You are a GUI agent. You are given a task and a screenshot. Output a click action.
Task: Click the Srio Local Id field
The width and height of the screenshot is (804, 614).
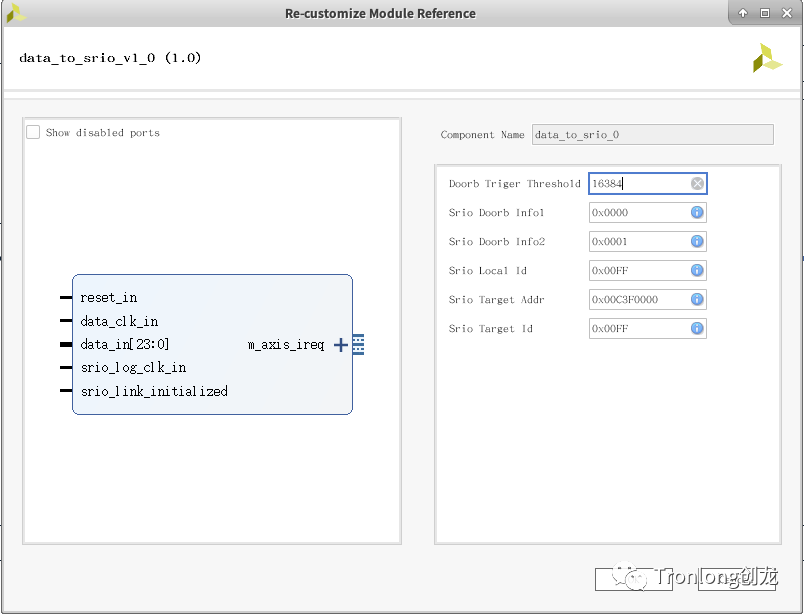click(637, 270)
